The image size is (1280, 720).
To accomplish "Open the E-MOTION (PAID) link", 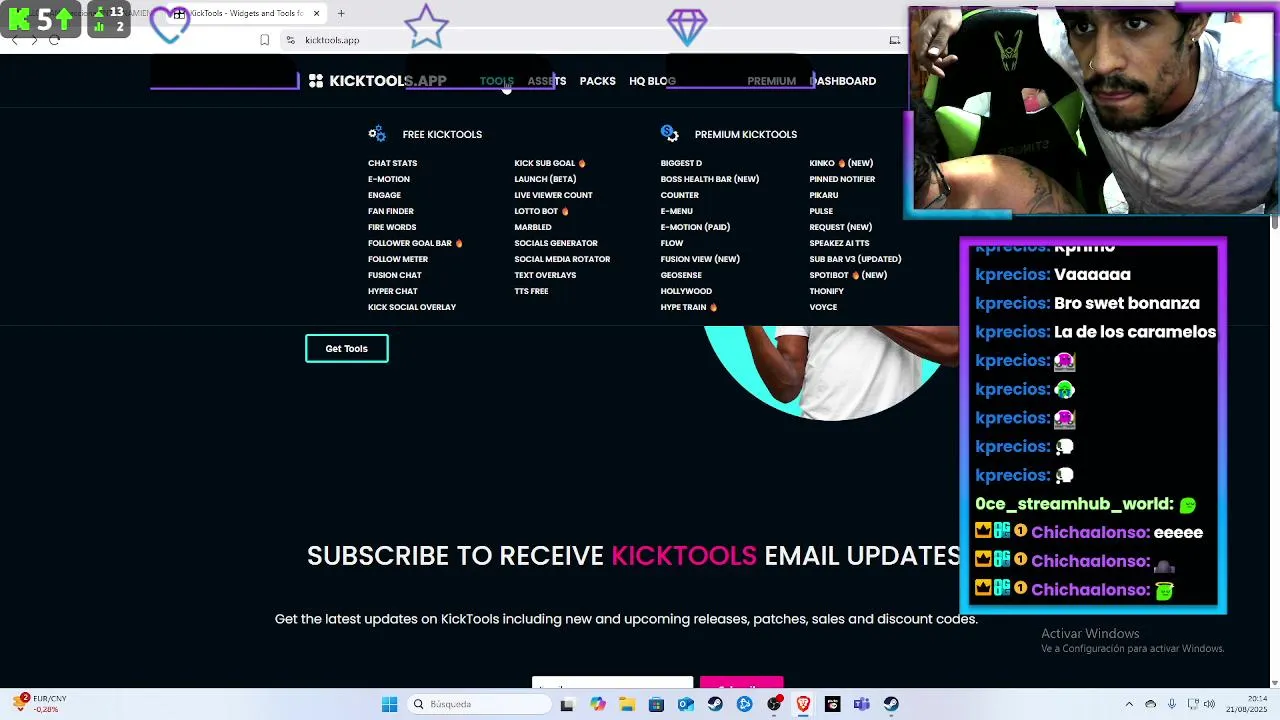I will 695,227.
